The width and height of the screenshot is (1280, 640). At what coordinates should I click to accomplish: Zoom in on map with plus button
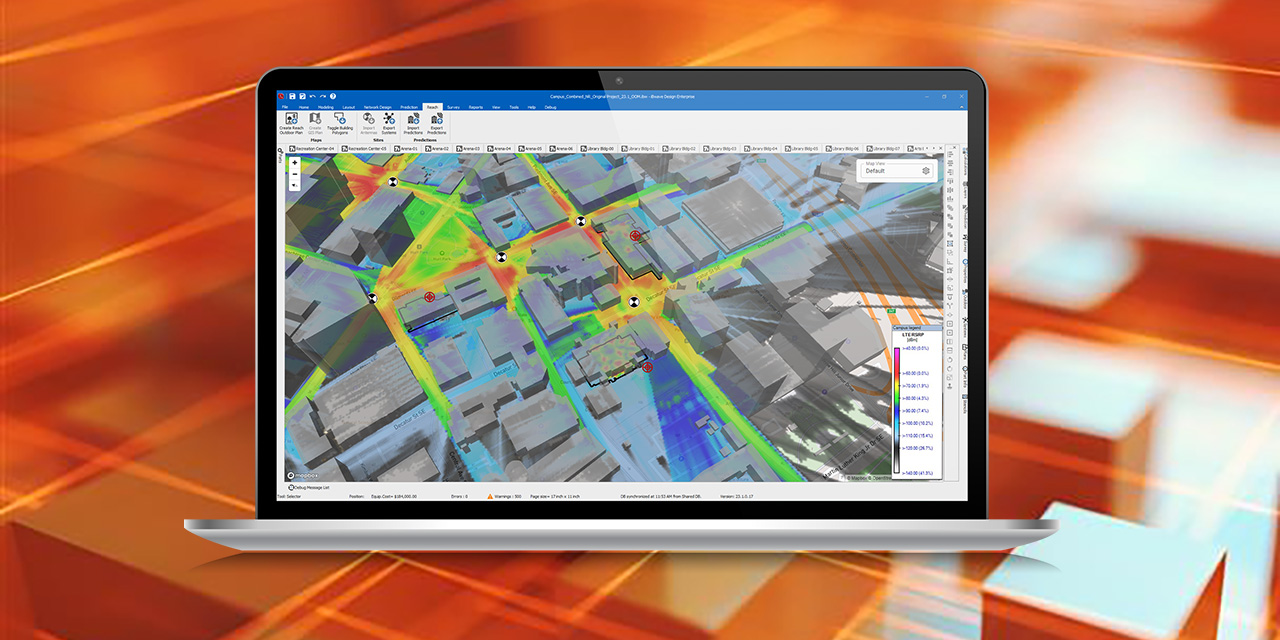[294, 162]
